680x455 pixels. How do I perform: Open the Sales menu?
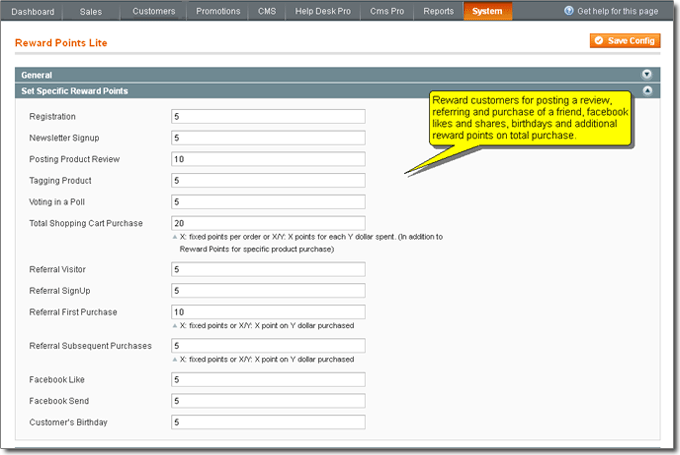click(91, 12)
